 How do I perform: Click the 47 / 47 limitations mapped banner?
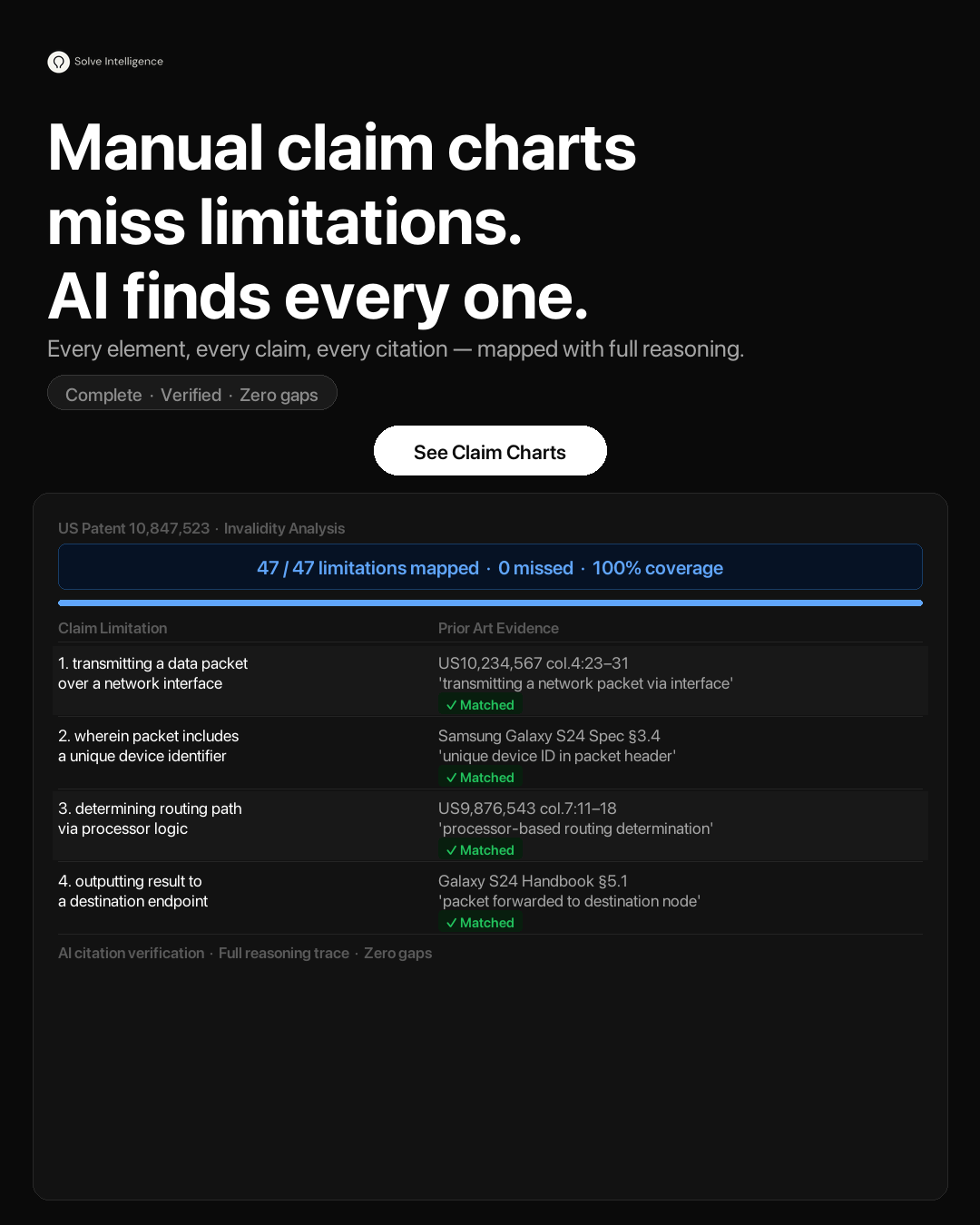point(490,567)
